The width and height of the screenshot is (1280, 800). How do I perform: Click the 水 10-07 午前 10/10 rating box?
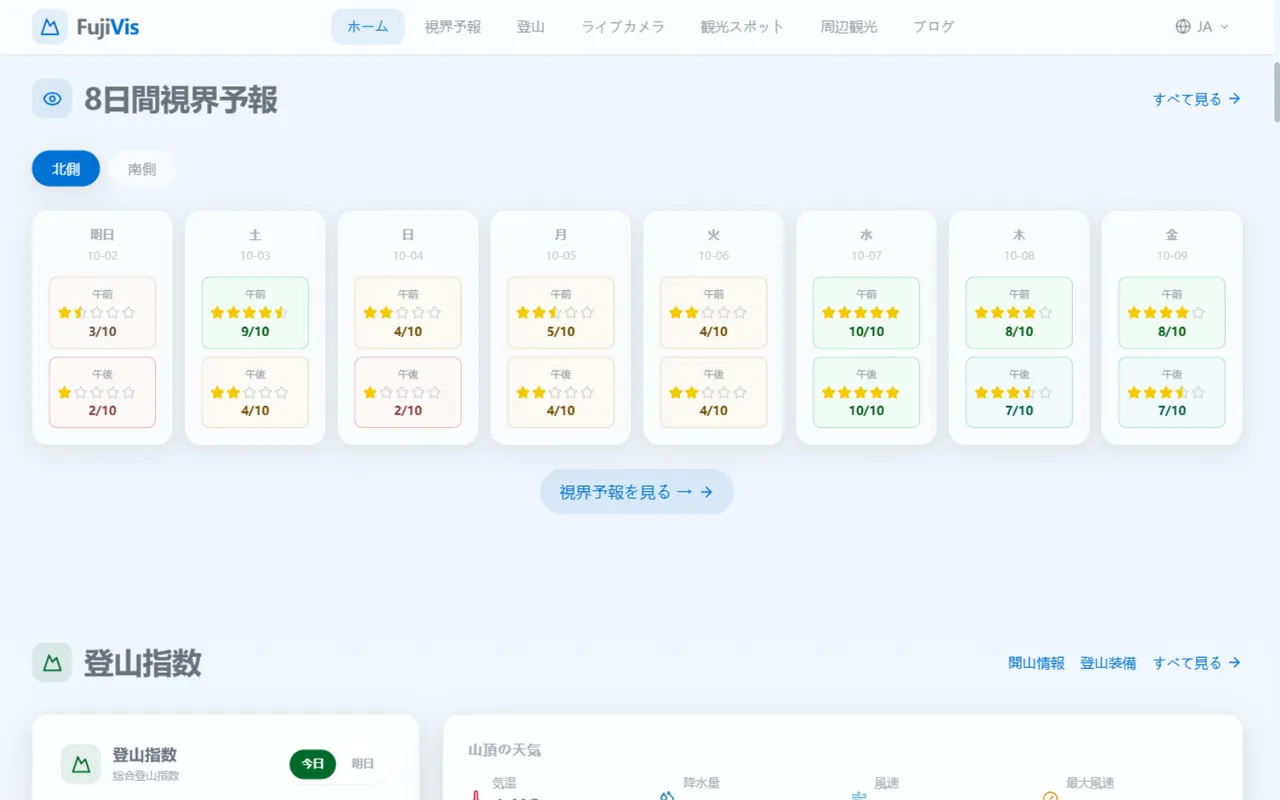tap(866, 313)
